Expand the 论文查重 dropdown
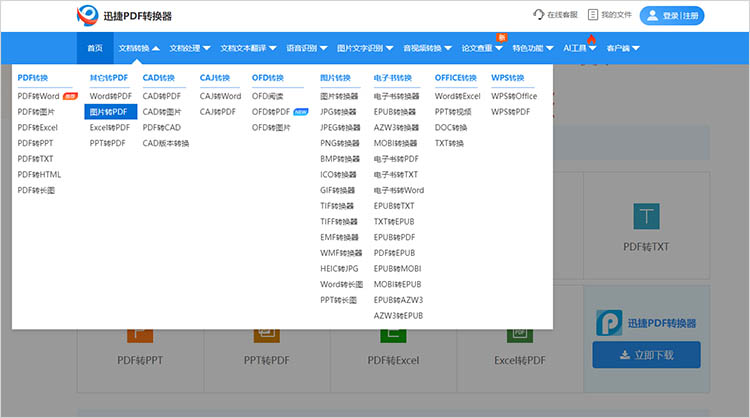Viewport: 750px width, 418px height. [482, 48]
